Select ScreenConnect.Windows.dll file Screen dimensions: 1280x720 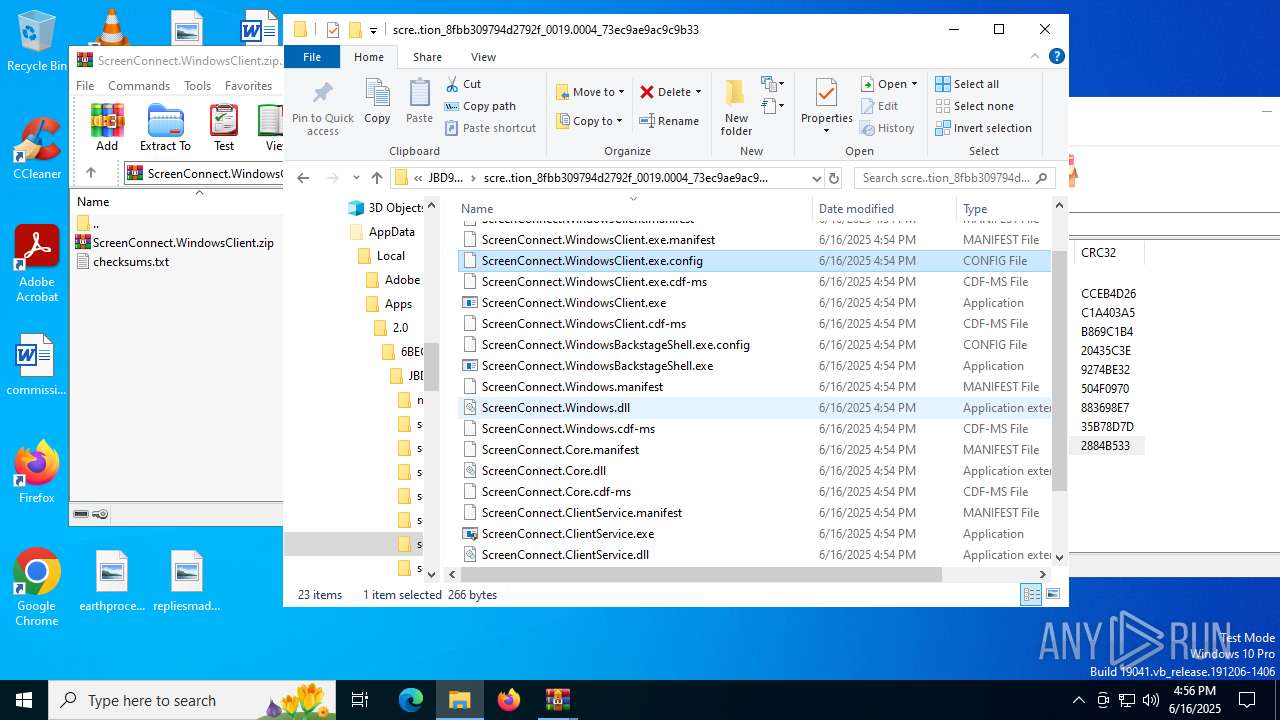555,408
